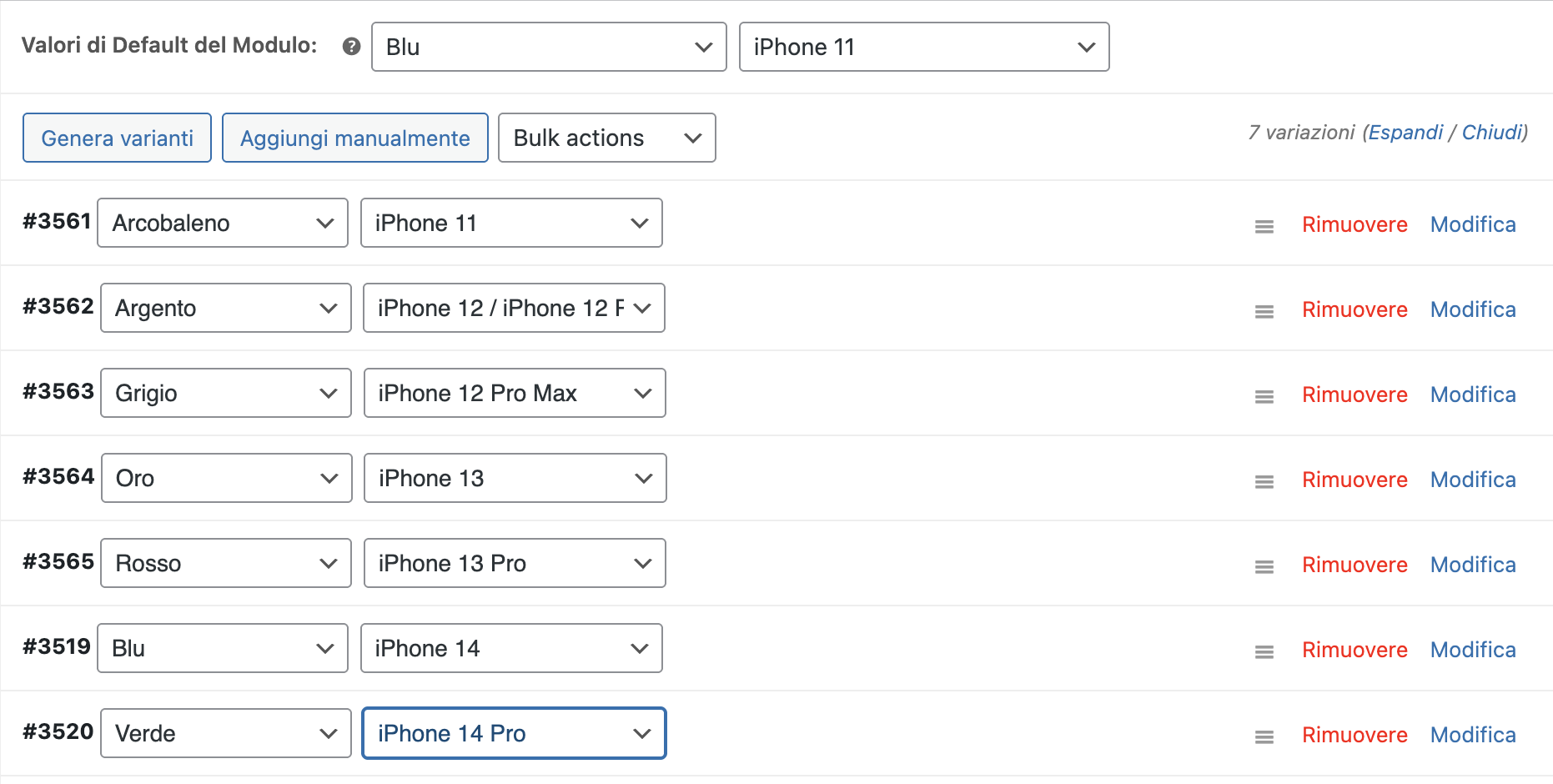
Task: Remove variation #3564 with Rimuovere
Action: [1354, 480]
